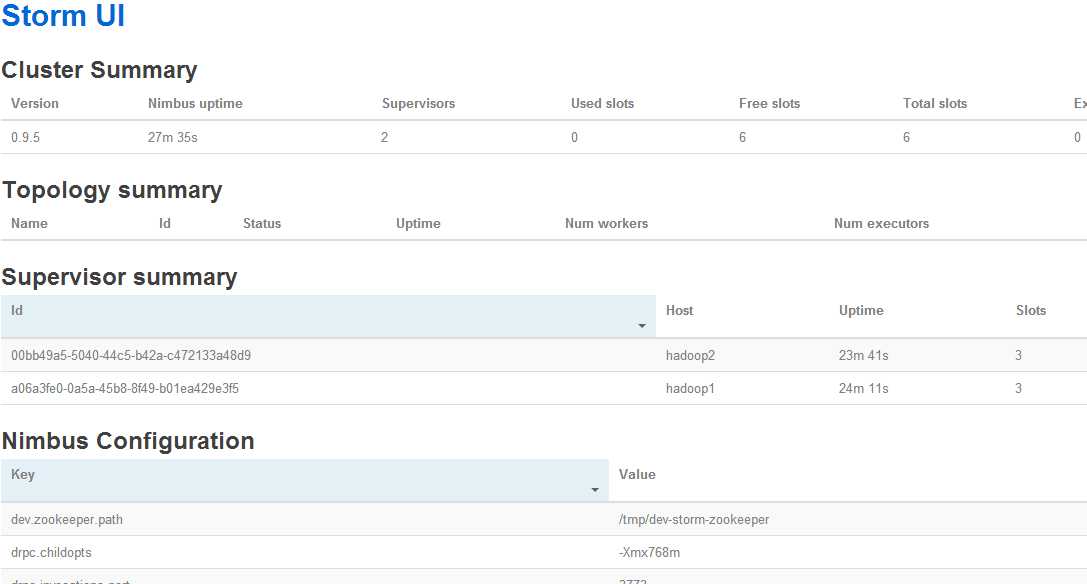
Task: Sort topologies by Num workers header
Action: 607,223
